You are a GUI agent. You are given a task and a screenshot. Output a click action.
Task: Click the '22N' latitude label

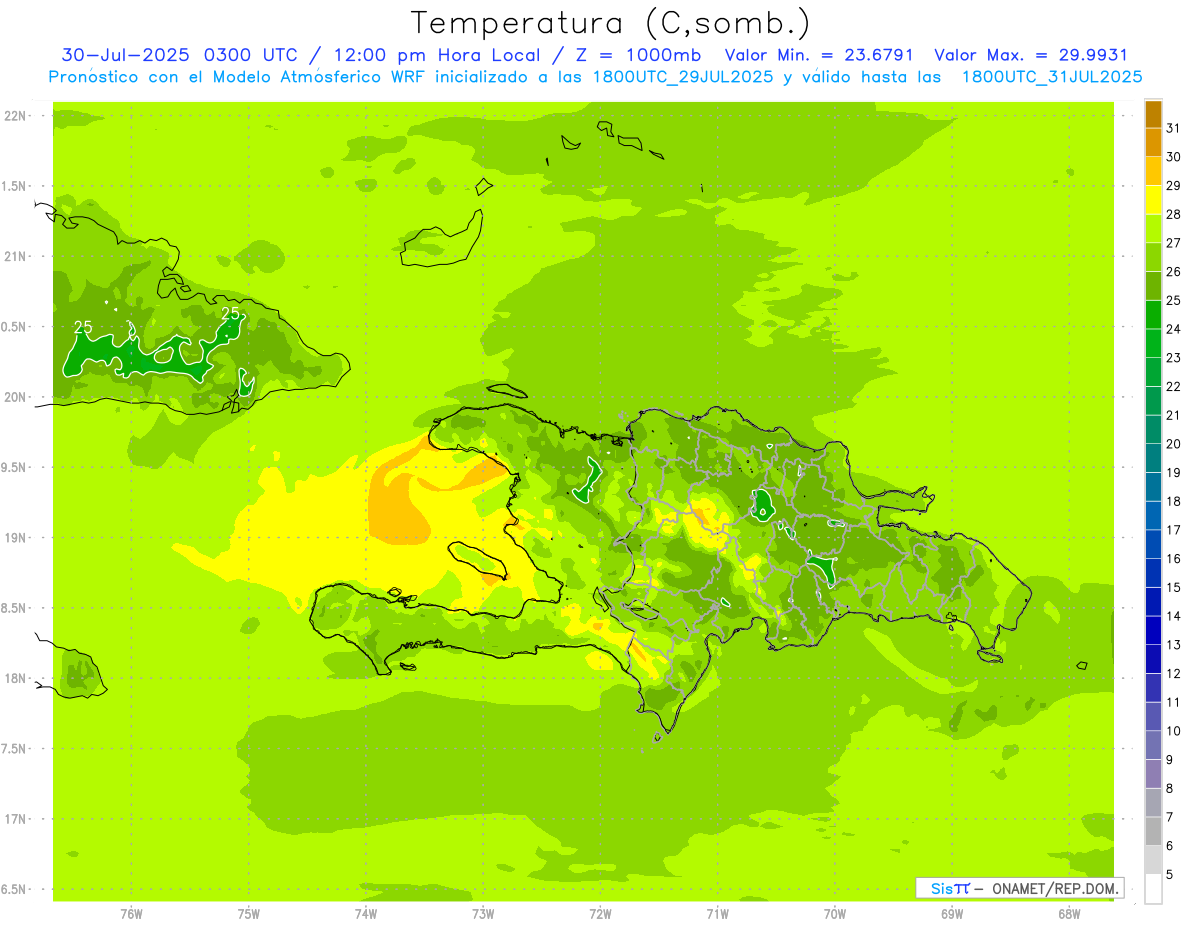click(x=15, y=115)
